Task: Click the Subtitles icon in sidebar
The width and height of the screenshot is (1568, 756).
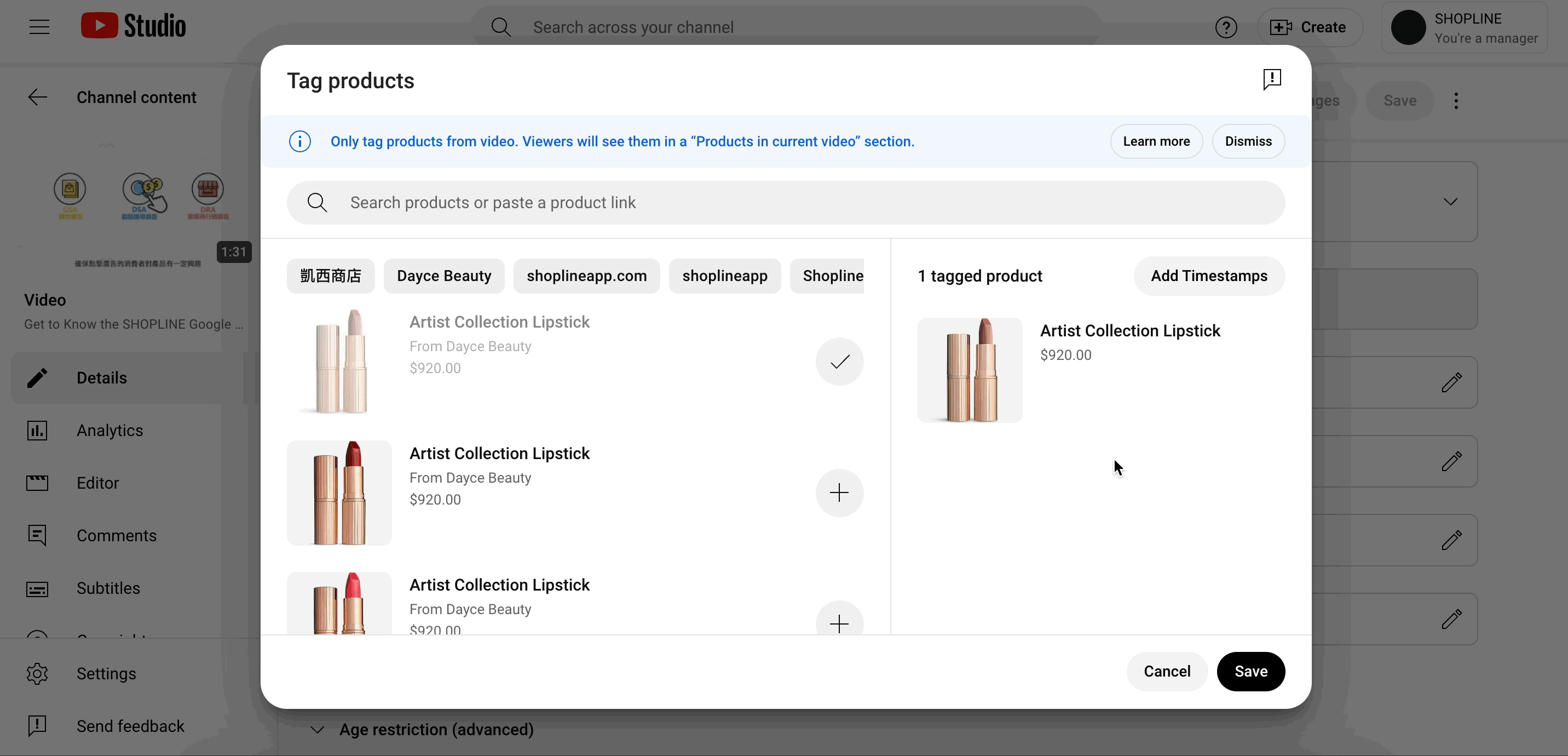Action: 37,589
